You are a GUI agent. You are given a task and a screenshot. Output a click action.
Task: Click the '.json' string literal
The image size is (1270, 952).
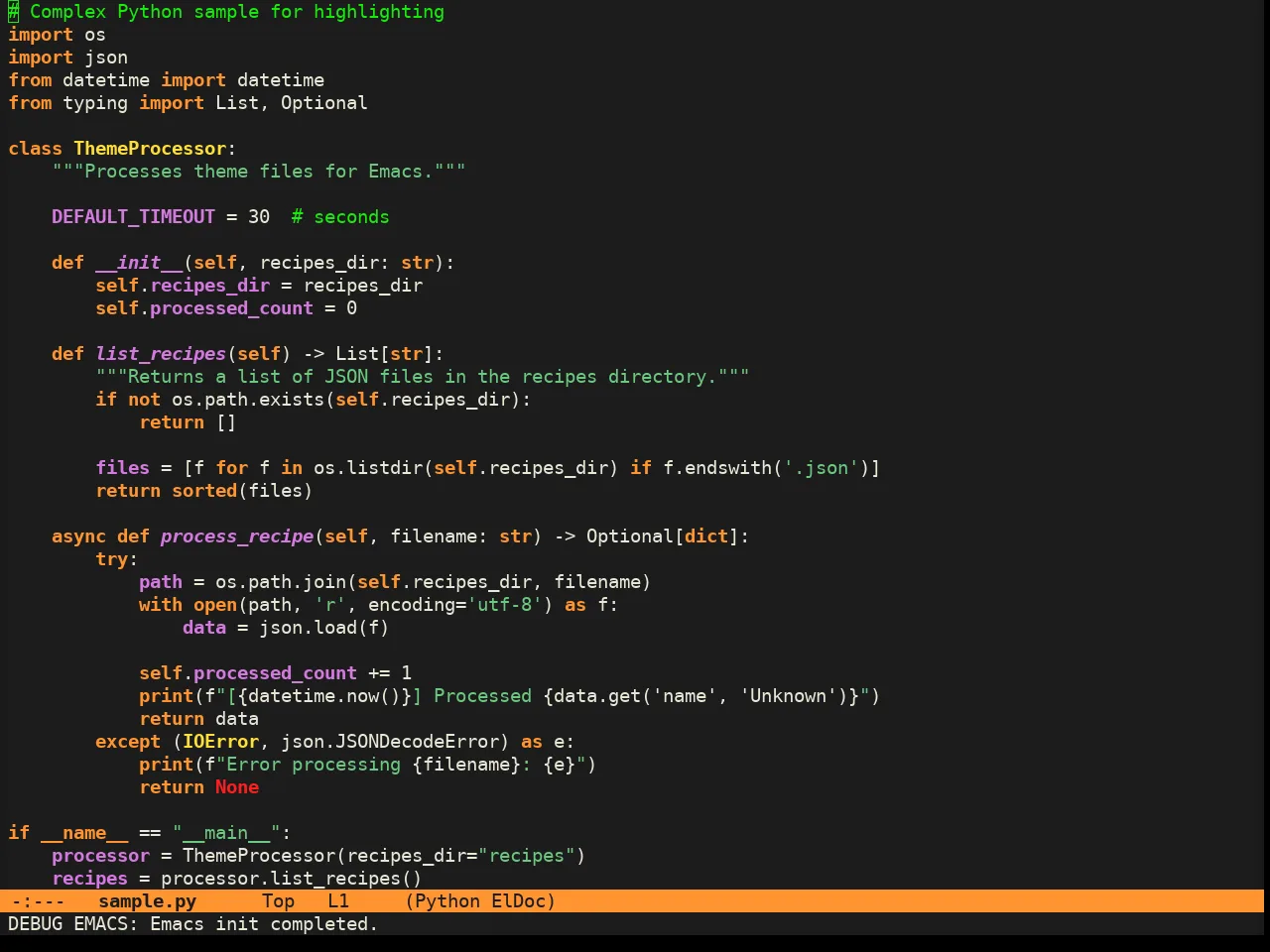point(822,468)
